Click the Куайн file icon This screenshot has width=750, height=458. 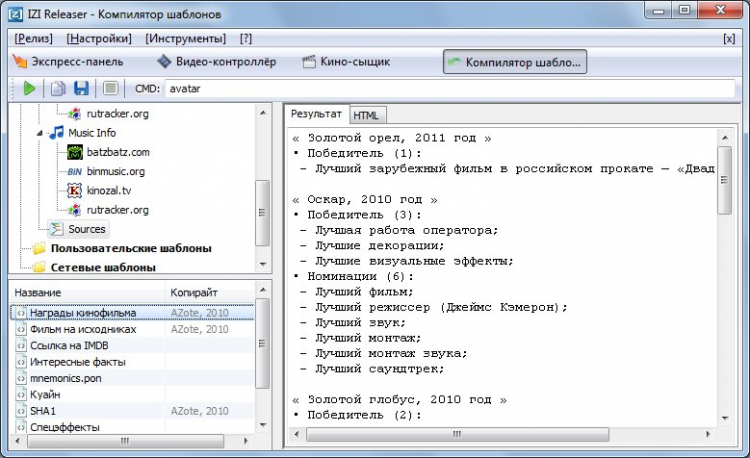click(x=21, y=394)
